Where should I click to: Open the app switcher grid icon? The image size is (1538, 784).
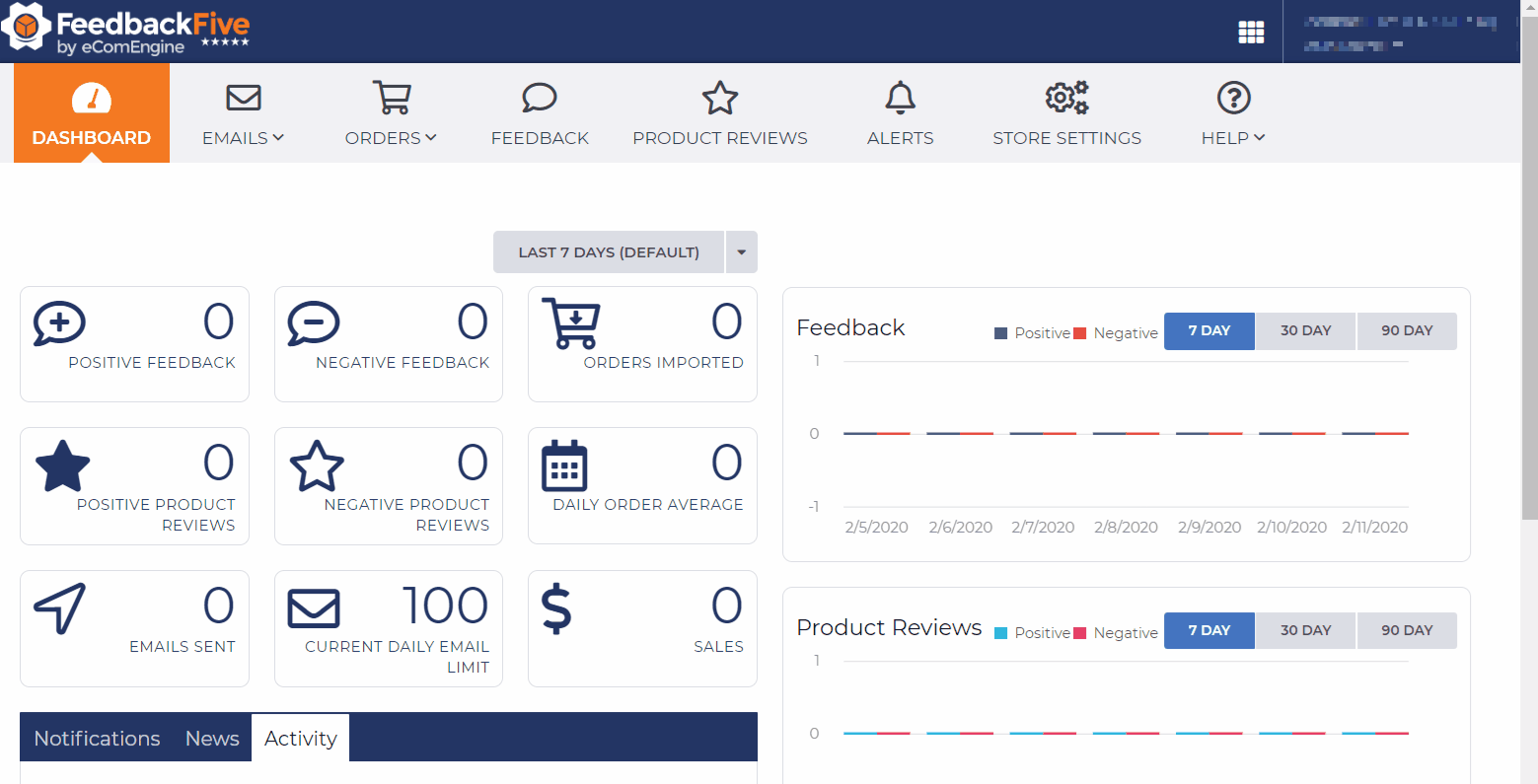point(1251,31)
